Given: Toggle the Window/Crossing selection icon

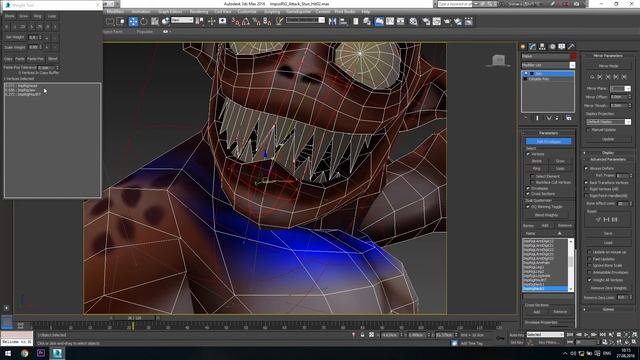Looking at the screenshot, I should pos(120,21).
